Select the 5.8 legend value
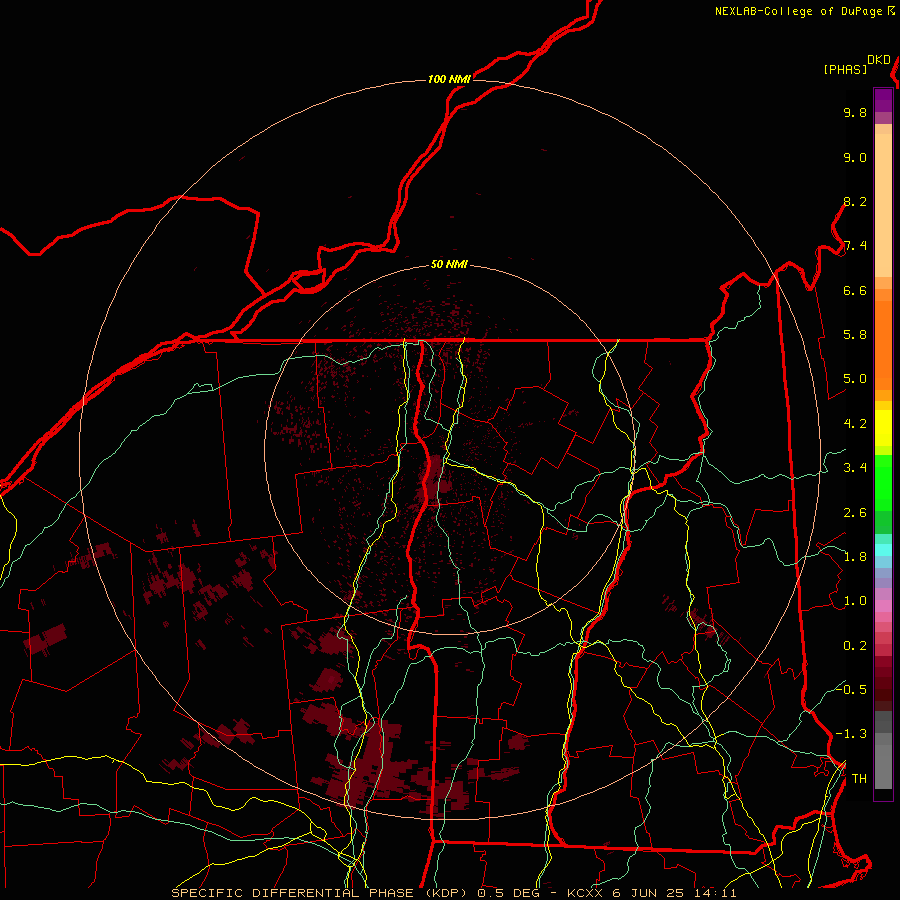 click(x=855, y=335)
